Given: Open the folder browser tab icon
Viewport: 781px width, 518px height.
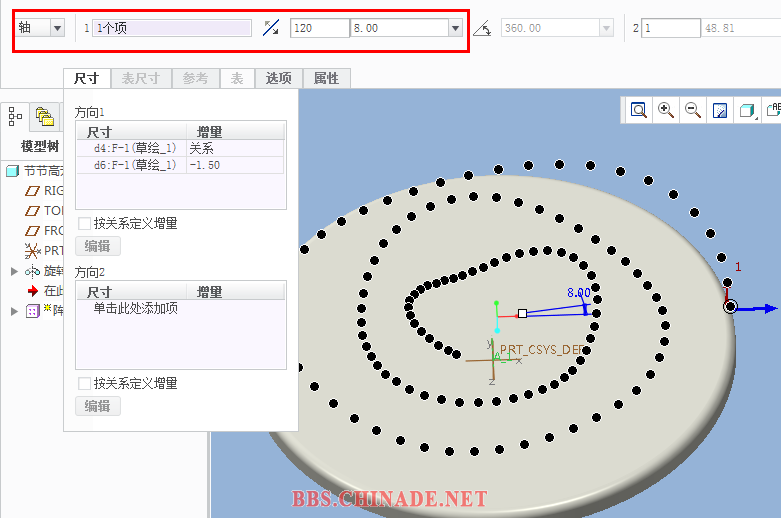Looking at the screenshot, I should click(44, 116).
